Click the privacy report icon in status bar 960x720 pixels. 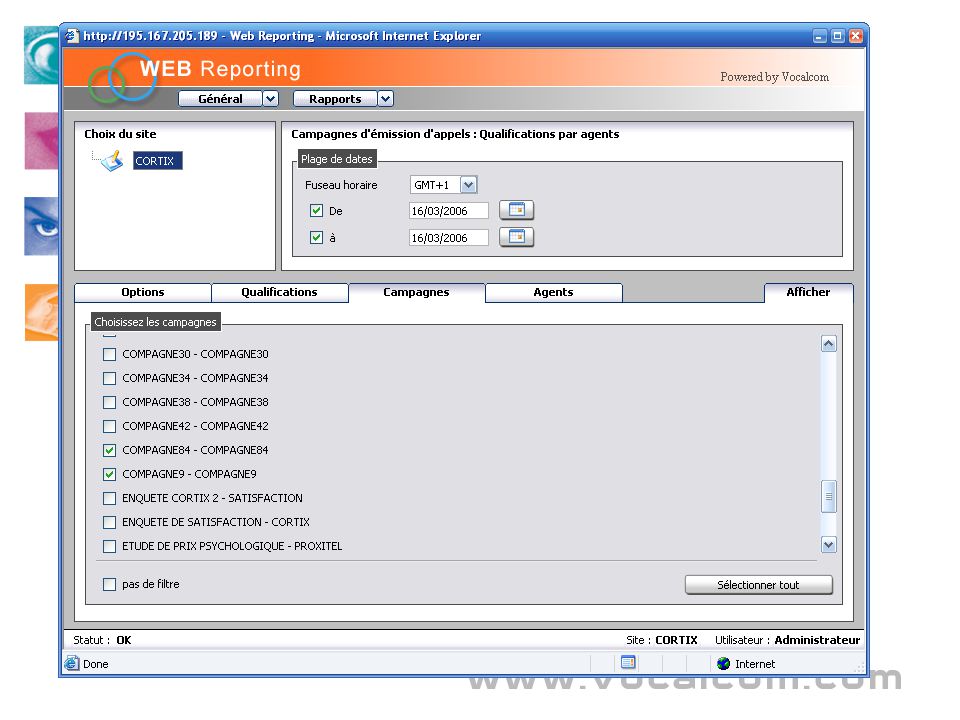point(628,662)
